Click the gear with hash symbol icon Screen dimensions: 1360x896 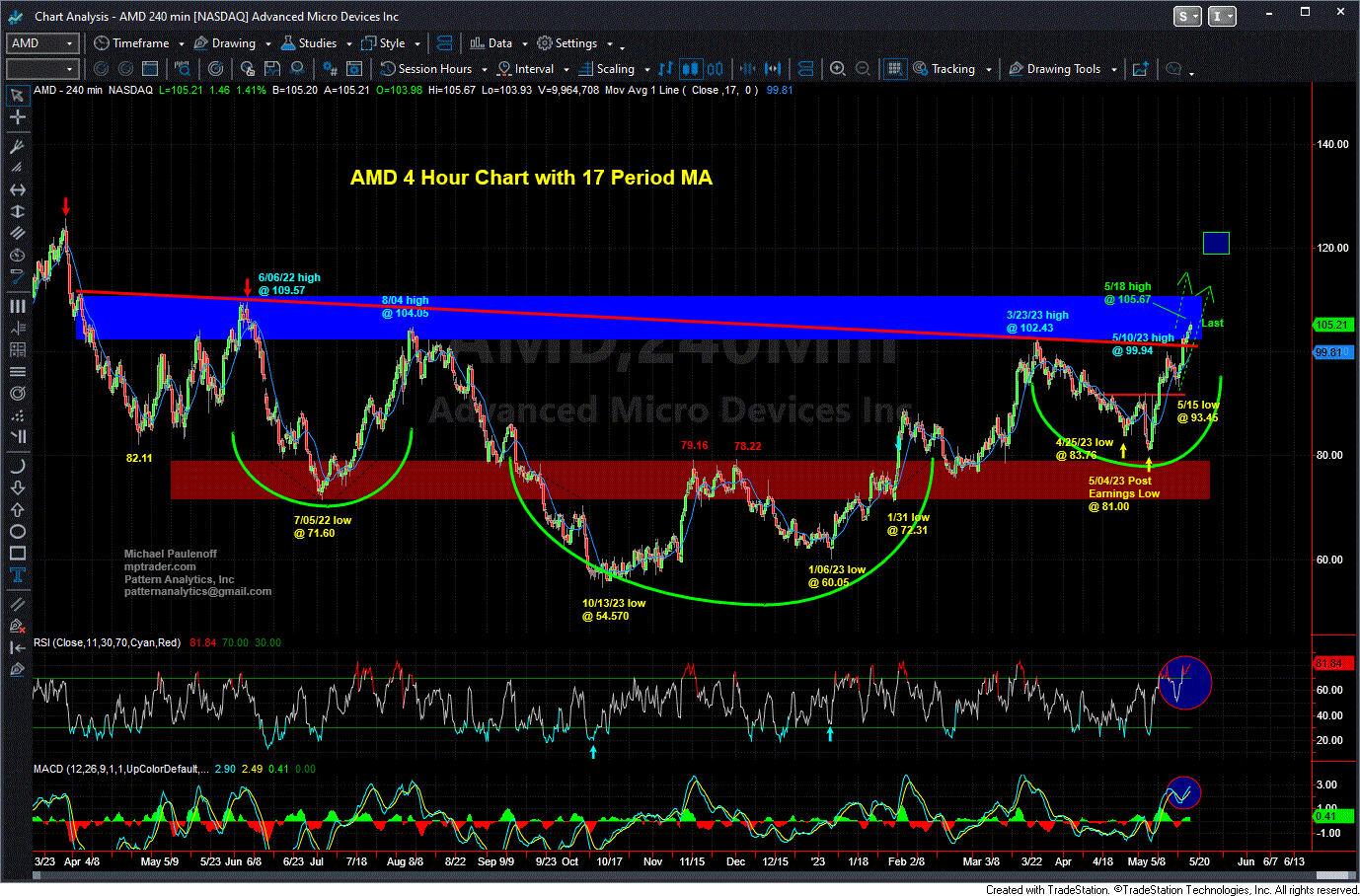tap(331, 69)
